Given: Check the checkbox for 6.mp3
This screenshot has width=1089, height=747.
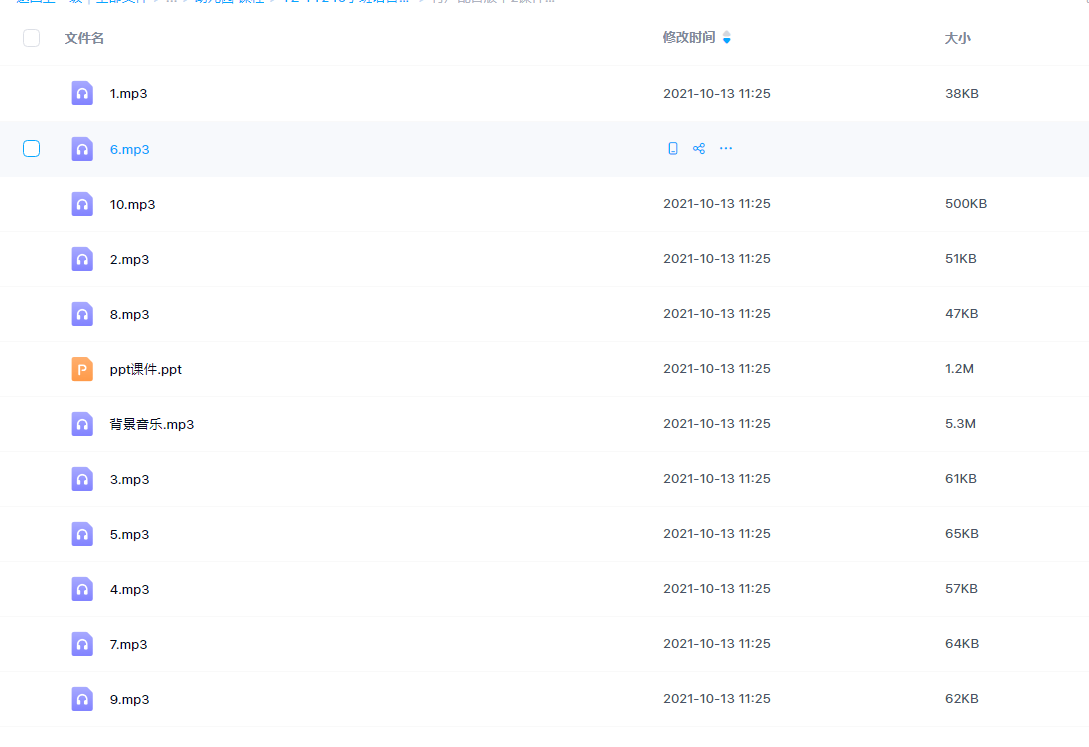Looking at the screenshot, I should coord(31,149).
